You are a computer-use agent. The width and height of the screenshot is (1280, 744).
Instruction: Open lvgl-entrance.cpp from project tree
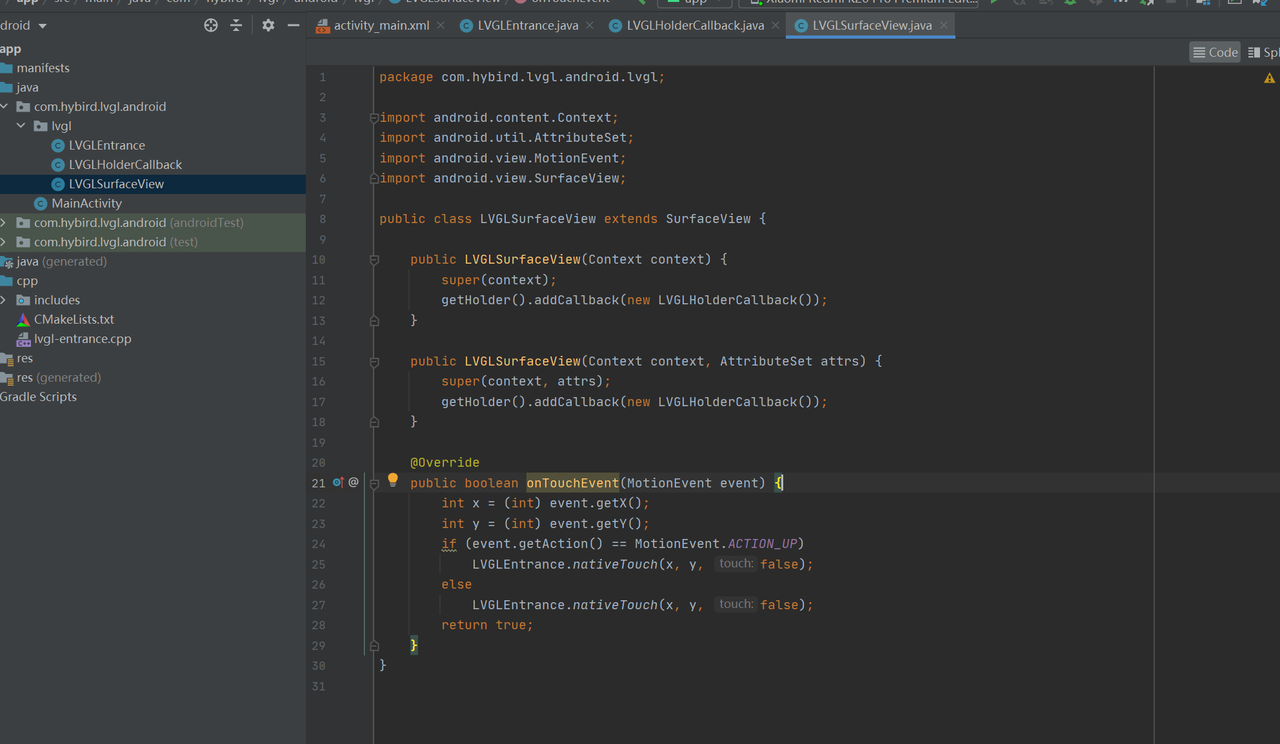83,339
